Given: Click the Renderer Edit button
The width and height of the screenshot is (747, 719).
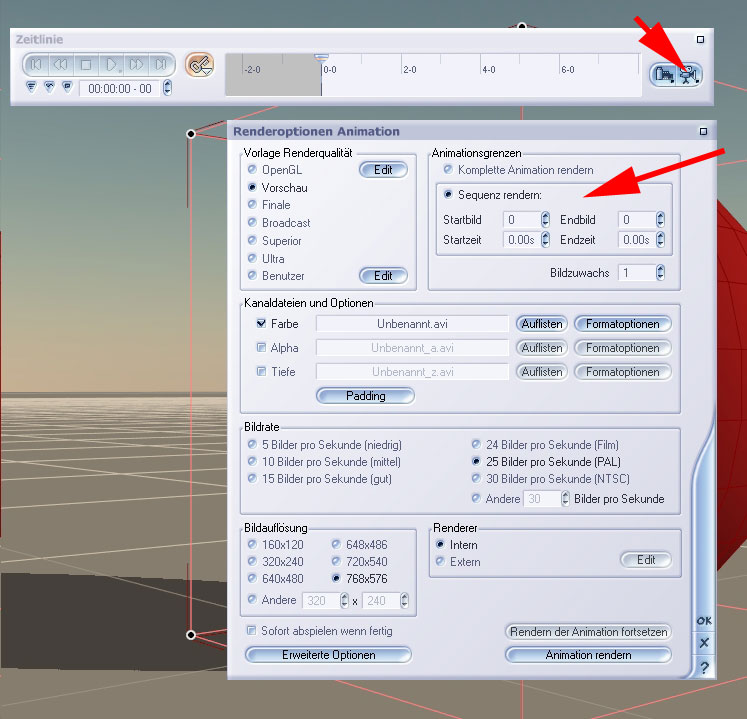Looking at the screenshot, I should 646,560.
